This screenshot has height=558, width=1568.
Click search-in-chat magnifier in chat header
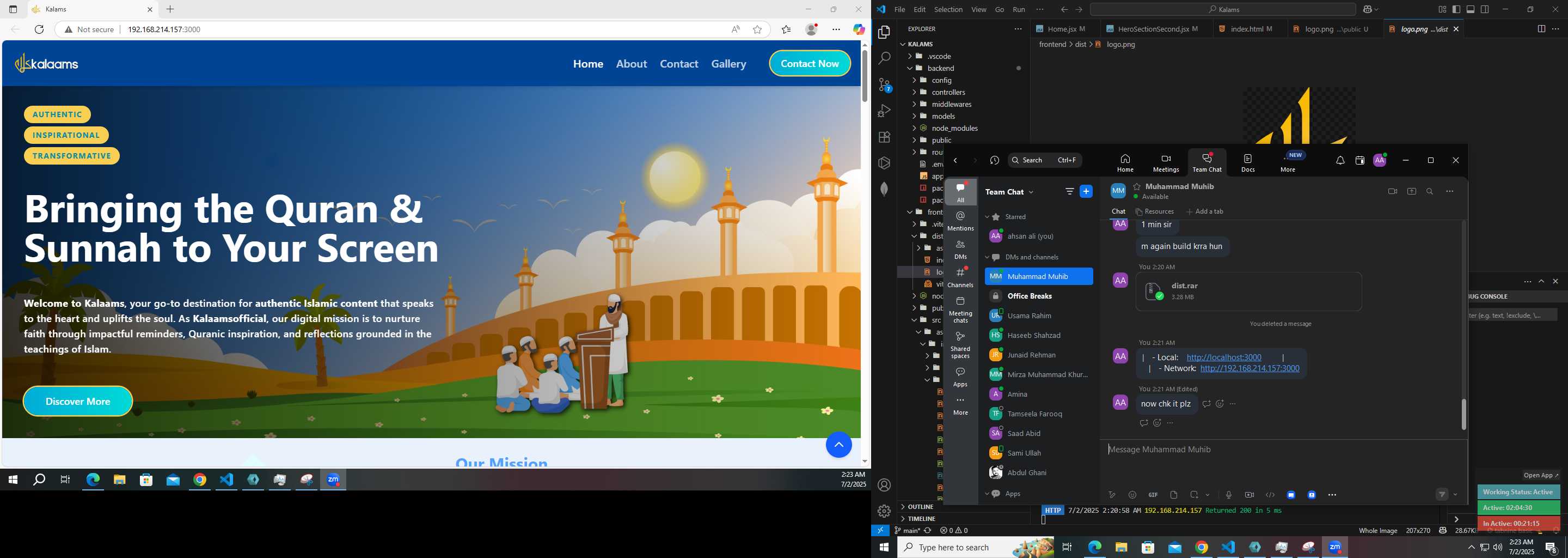(x=1430, y=191)
